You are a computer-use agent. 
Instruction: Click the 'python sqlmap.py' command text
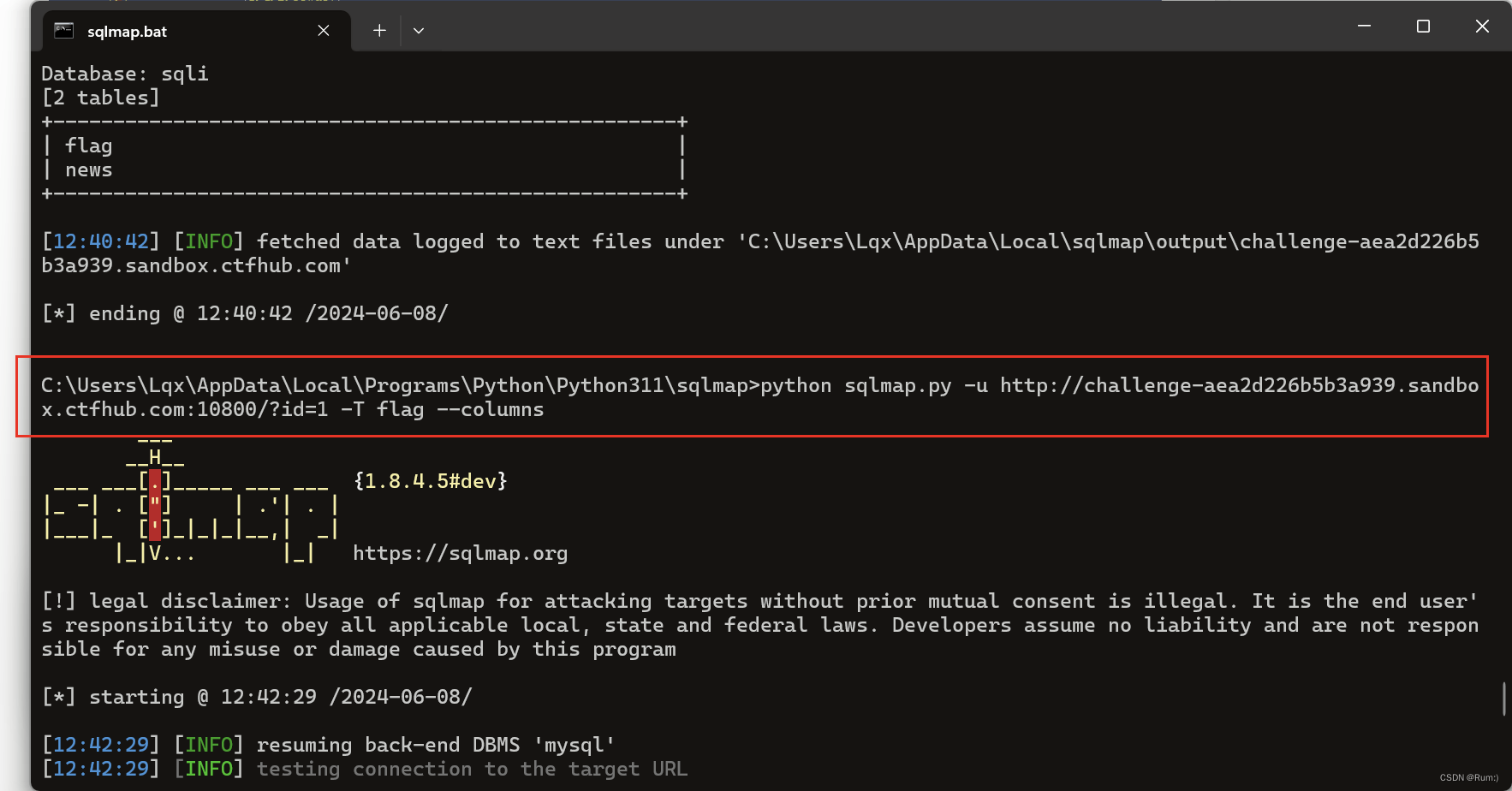(x=855, y=385)
